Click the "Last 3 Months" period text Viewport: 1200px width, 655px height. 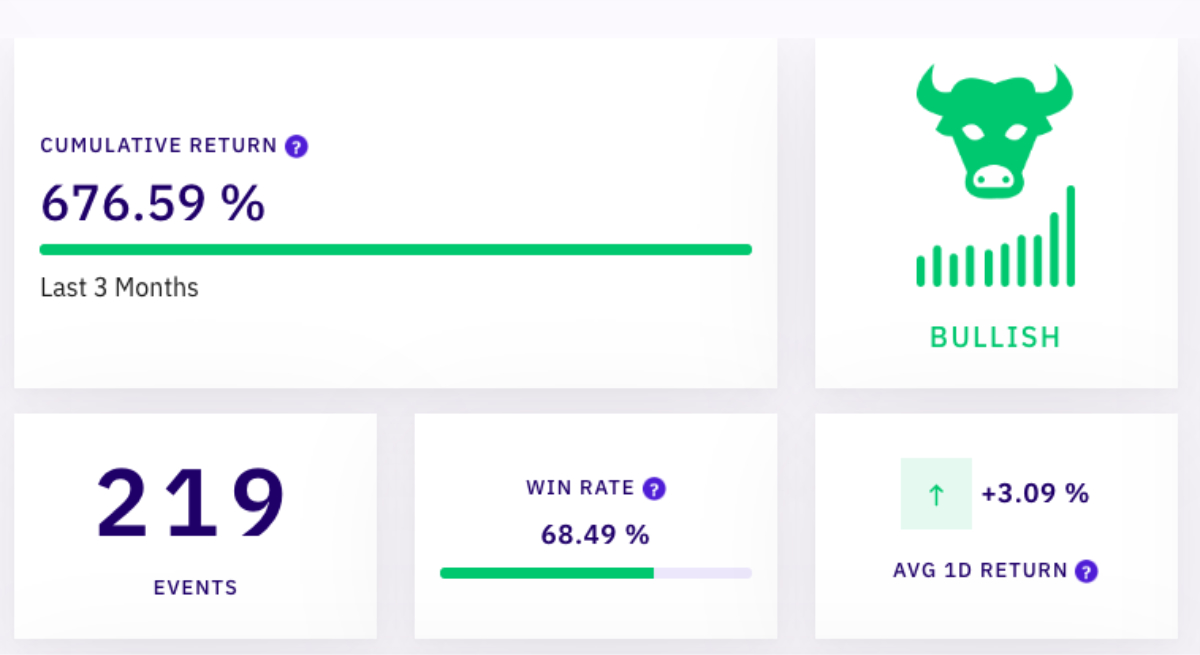[x=119, y=288]
